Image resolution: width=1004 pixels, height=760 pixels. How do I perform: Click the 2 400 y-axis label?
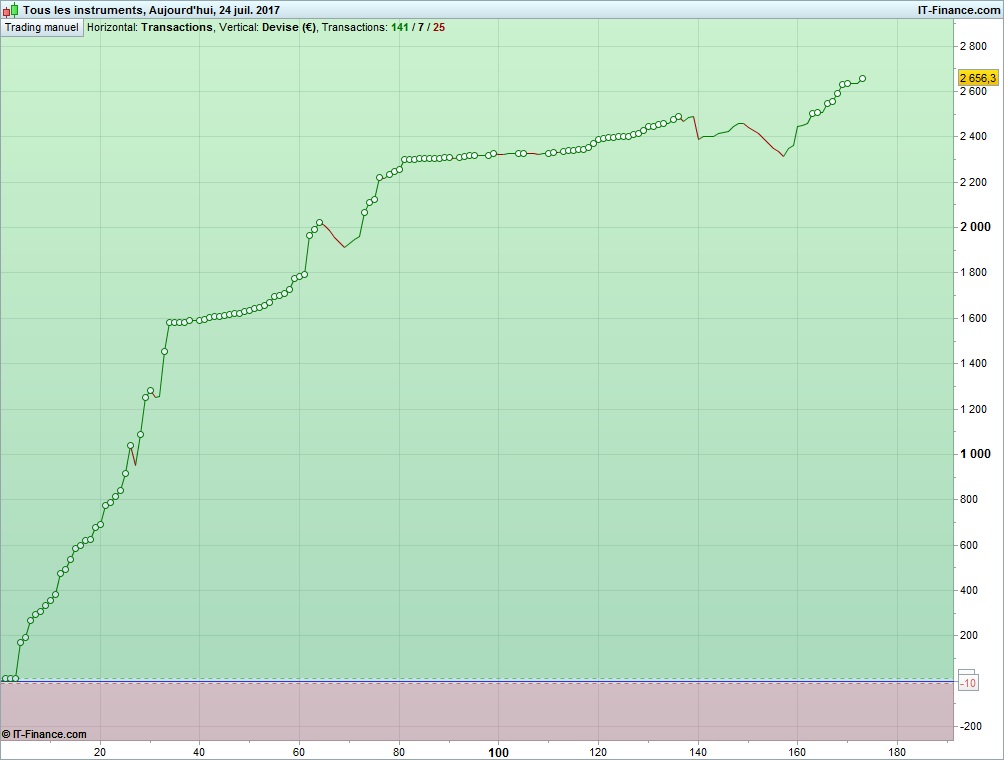point(973,136)
